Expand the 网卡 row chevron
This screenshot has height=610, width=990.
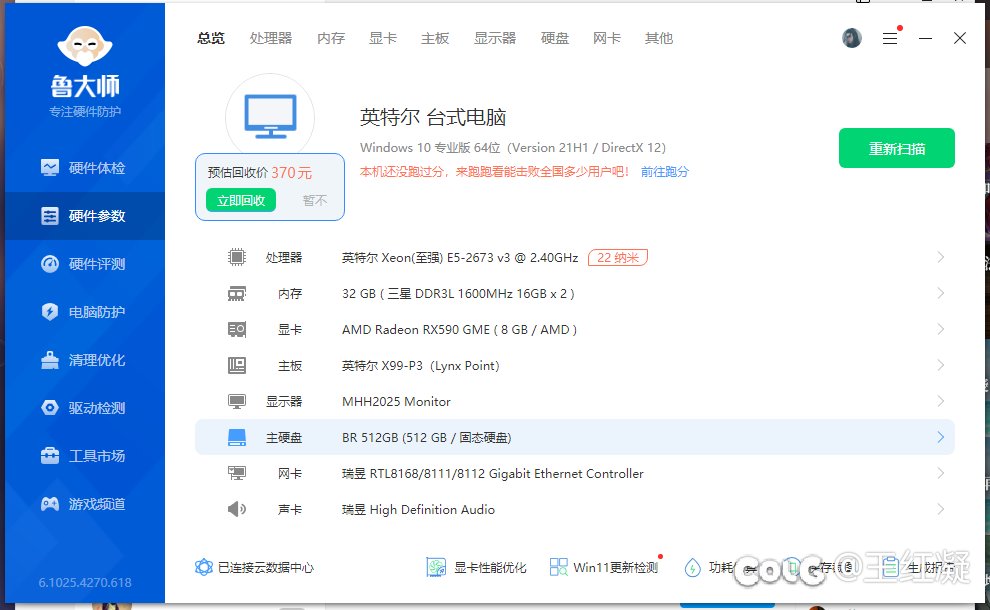pyautogui.click(x=940, y=473)
